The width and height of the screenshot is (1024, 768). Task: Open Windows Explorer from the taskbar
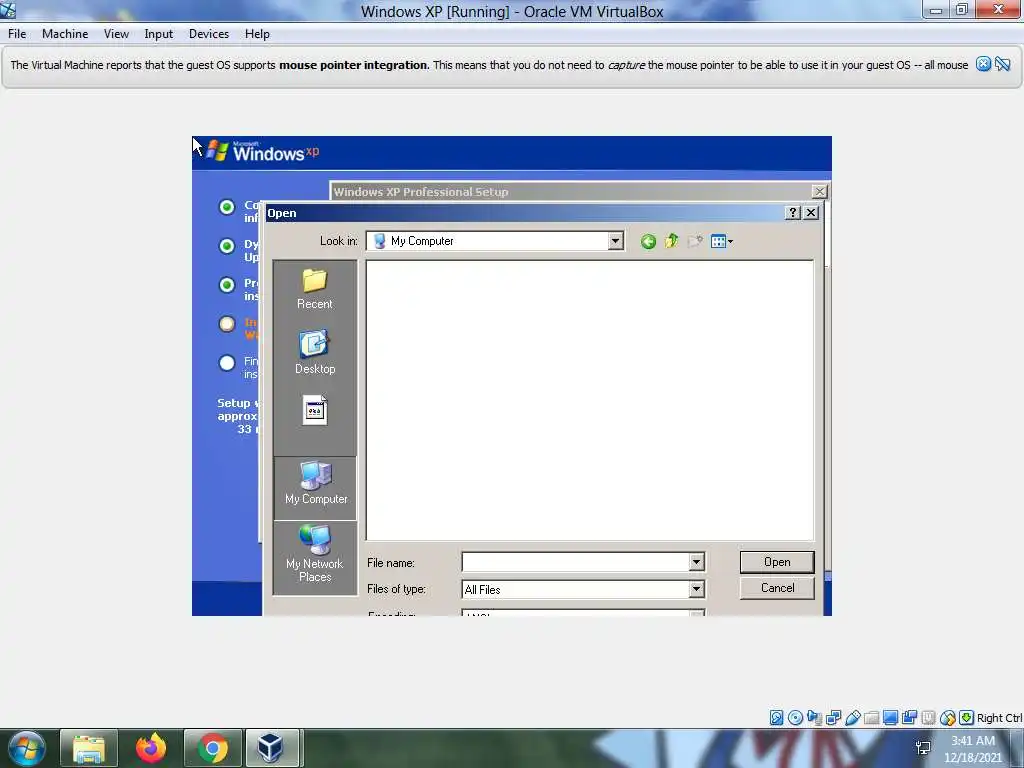[89, 748]
